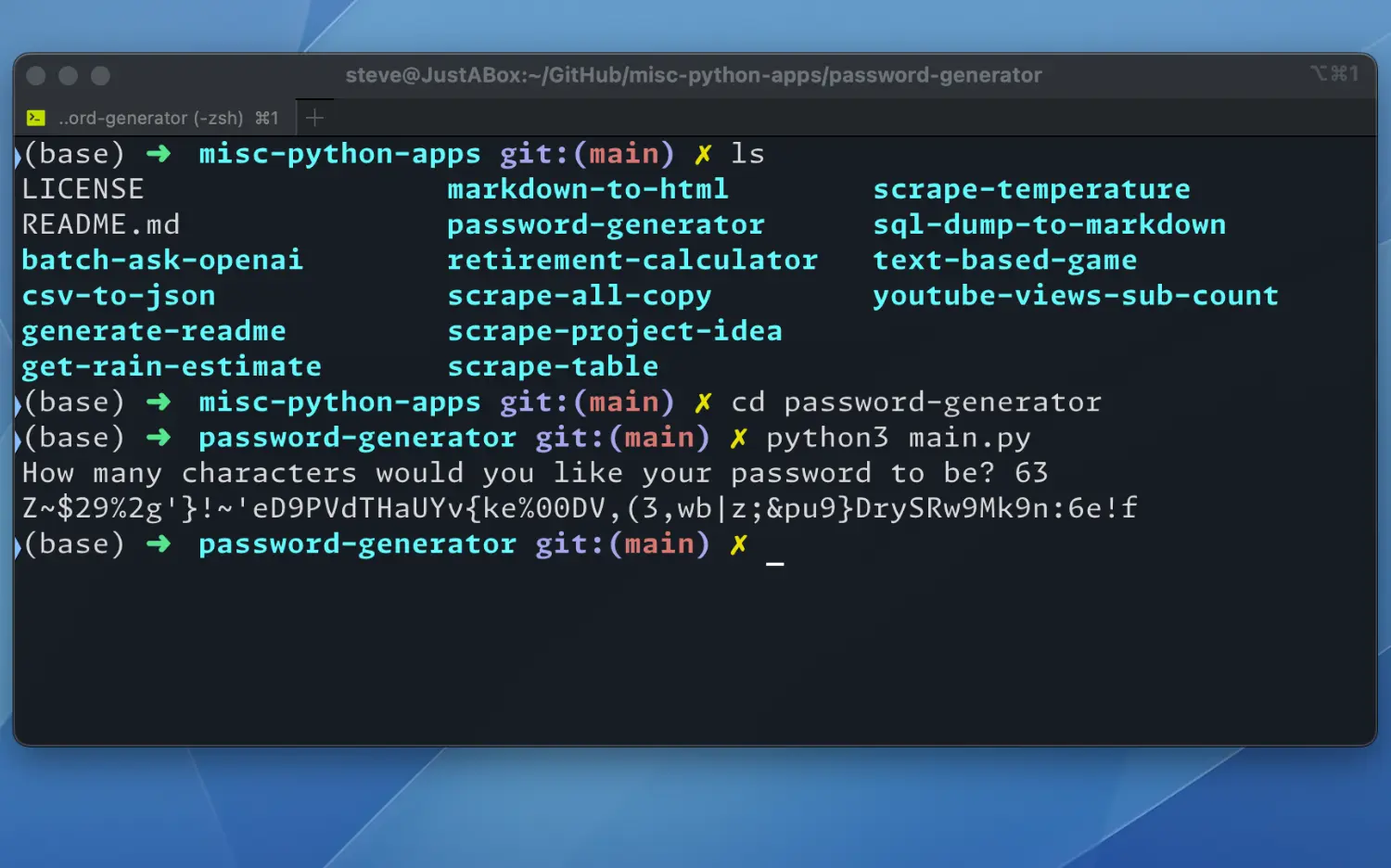Click the generated password string output
This screenshot has height=868, width=1391.
579,507
